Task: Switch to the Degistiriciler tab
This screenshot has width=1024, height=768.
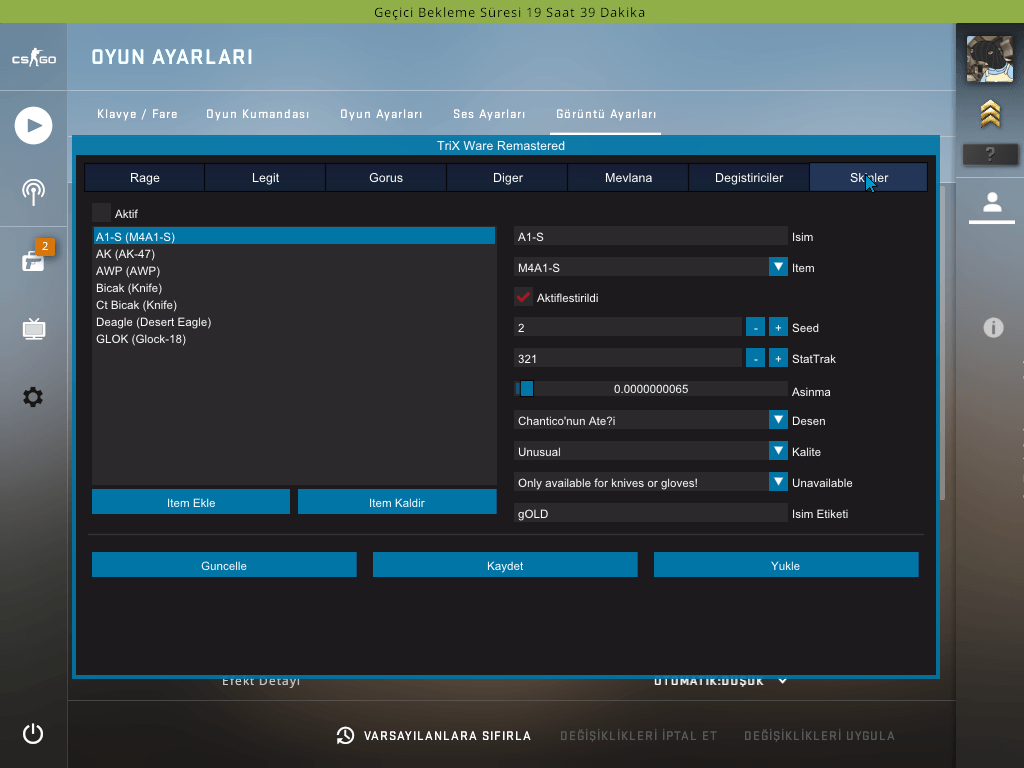Action: [x=748, y=177]
